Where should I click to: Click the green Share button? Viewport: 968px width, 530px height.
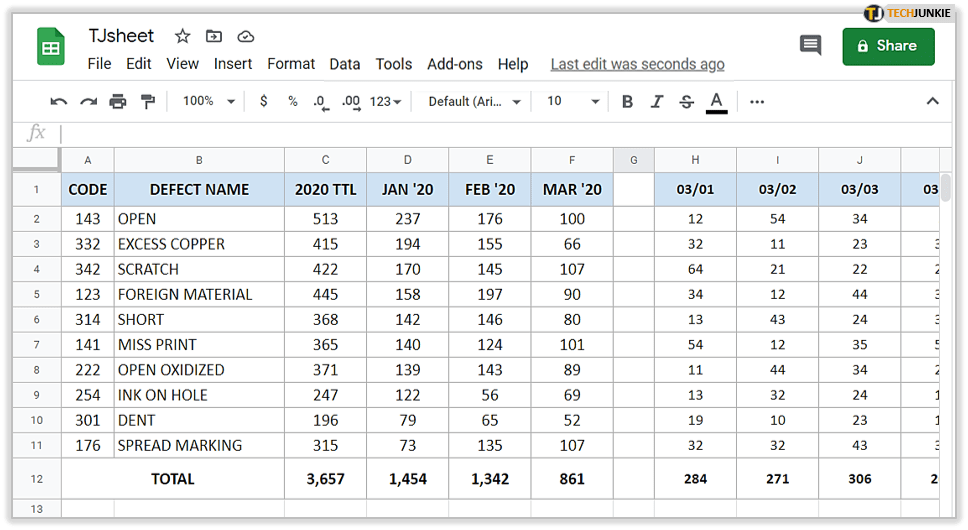(x=888, y=46)
